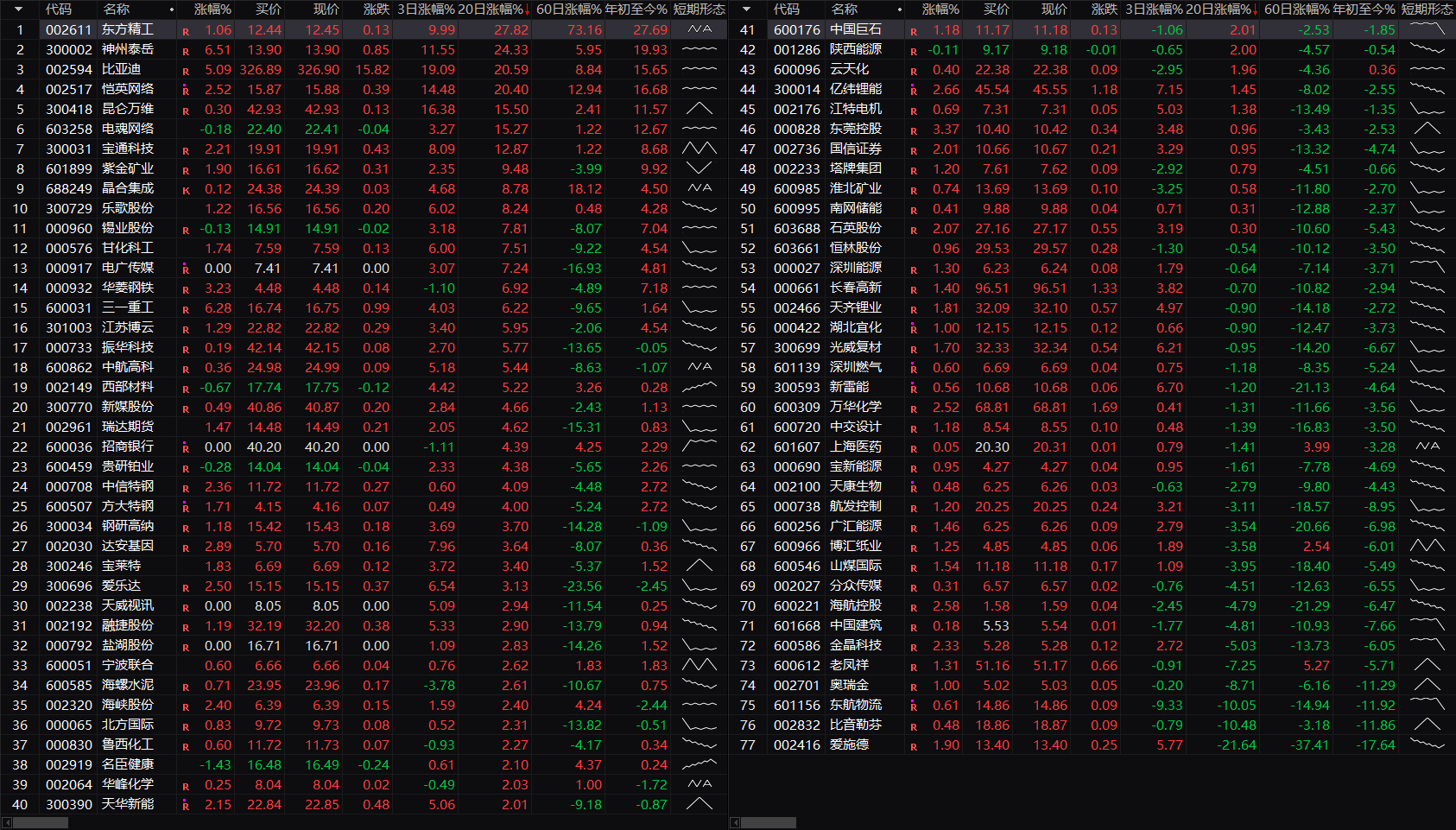Click the R marker in the 亿纬锂能 row
Screen dimensions: 1456x830
914,91
